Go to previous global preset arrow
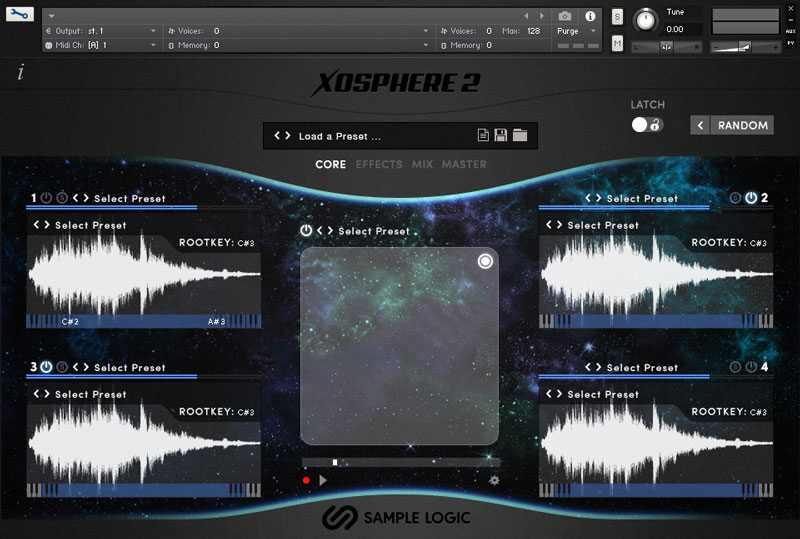Viewport: 800px width, 539px height. [x=277, y=136]
